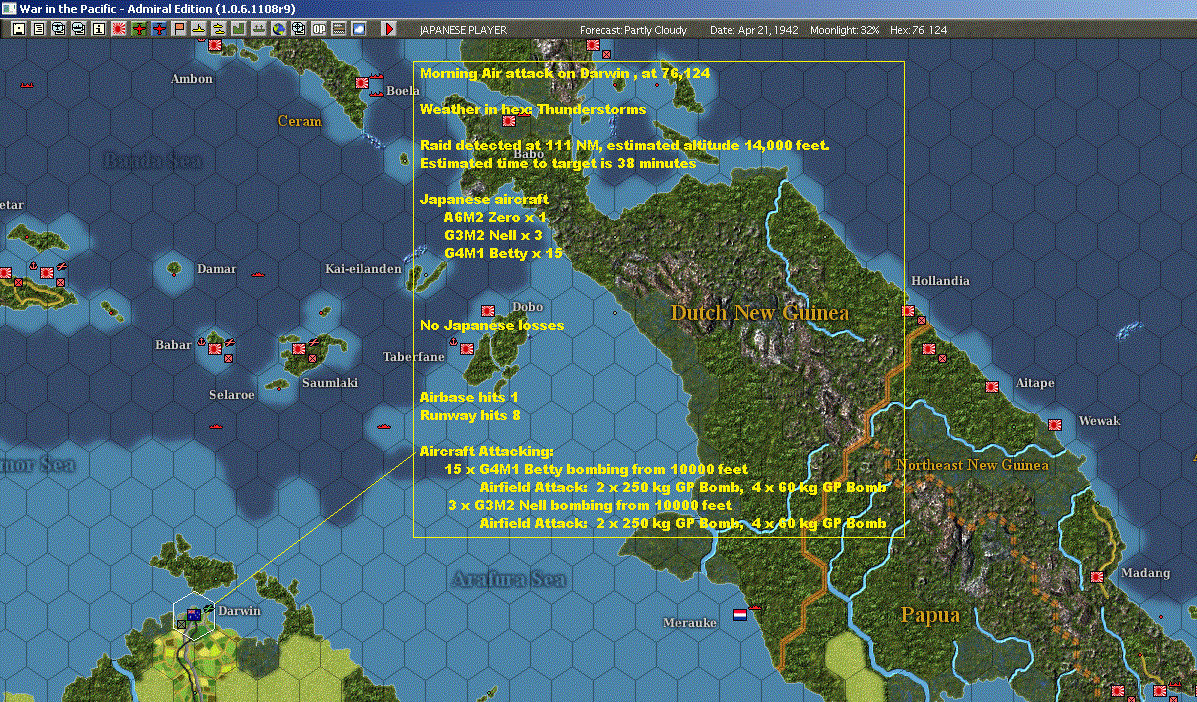Screen dimensions: 1197x702
Task: Click the 'Northeast New Guinea' region label
Action: coord(973,465)
